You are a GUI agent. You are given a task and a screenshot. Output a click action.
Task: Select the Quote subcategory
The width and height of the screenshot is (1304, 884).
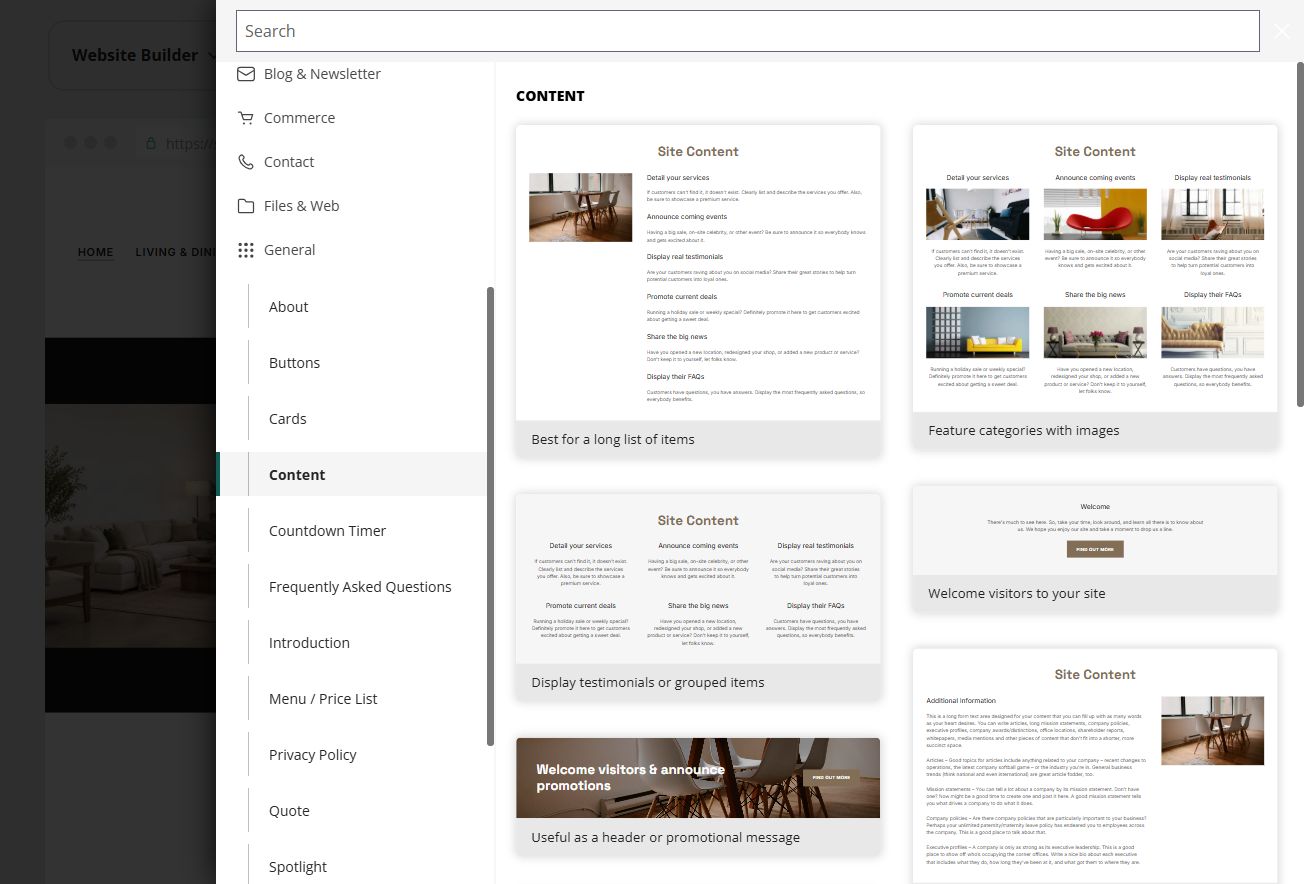(289, 811)
